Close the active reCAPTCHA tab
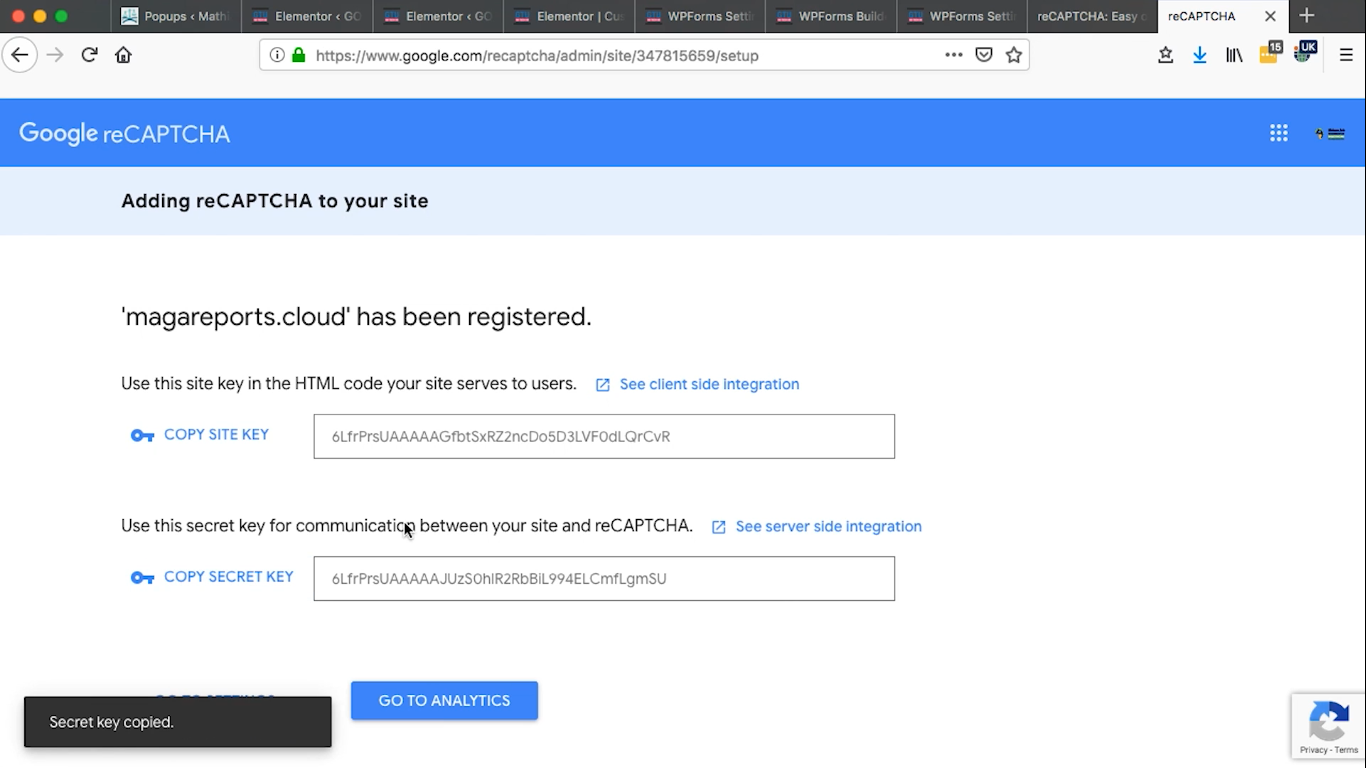This screenshot has height=768, width=1366. (x=1270, y=16)
